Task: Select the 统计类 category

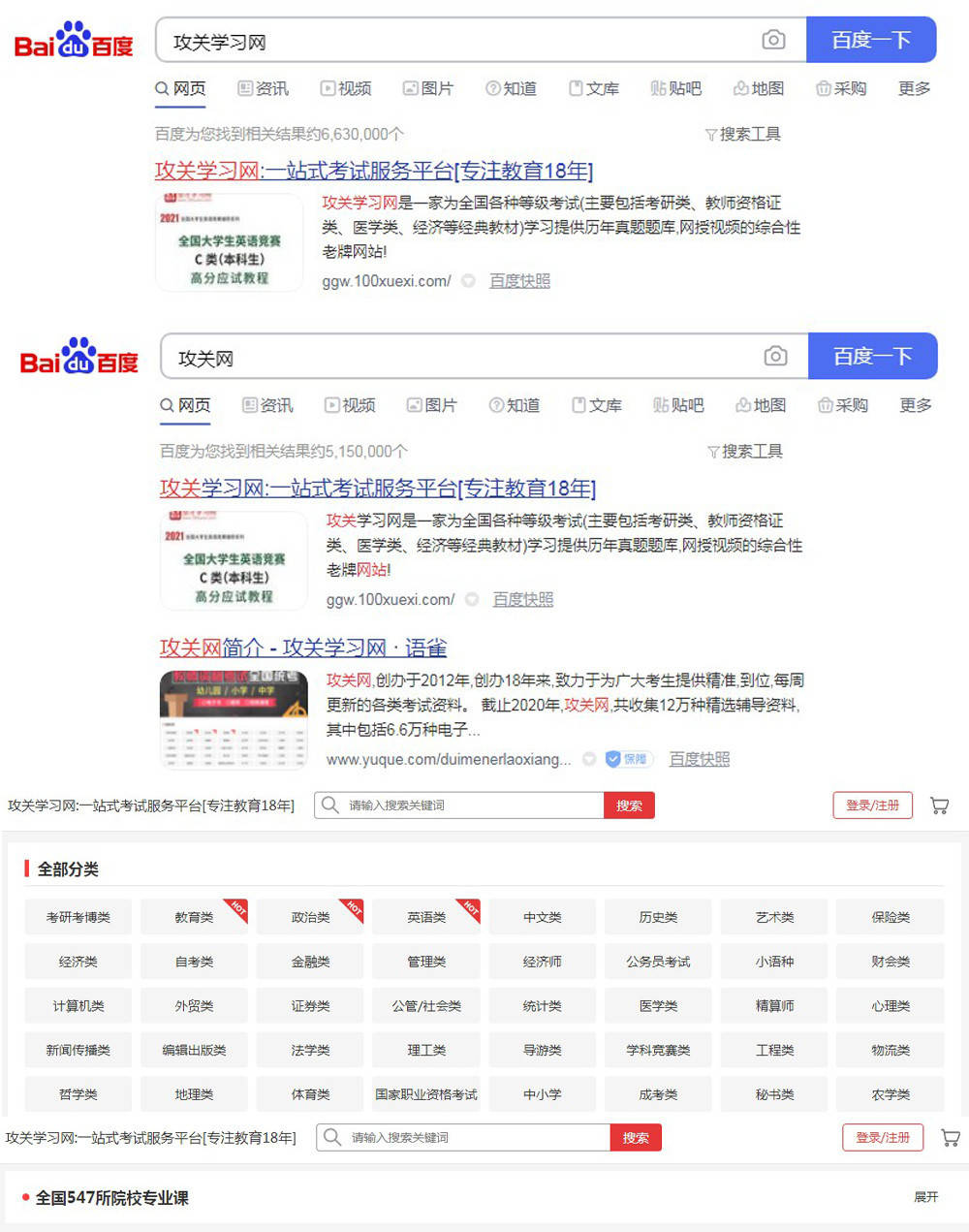Action: click(542, 1006)
